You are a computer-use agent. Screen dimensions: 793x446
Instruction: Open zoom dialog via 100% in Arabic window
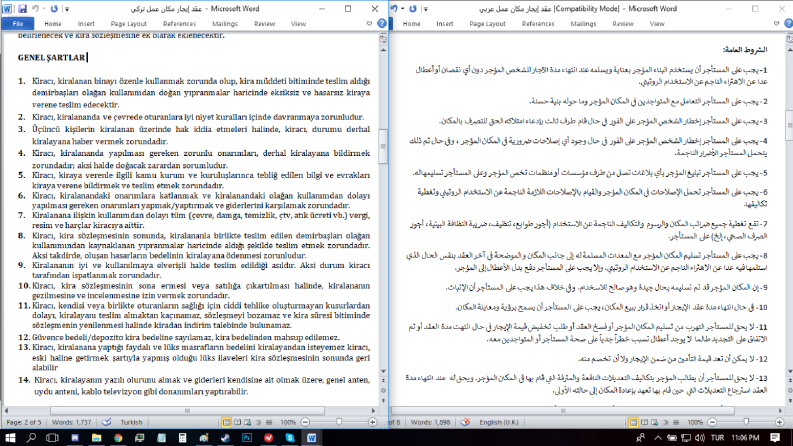coord(695,422)
